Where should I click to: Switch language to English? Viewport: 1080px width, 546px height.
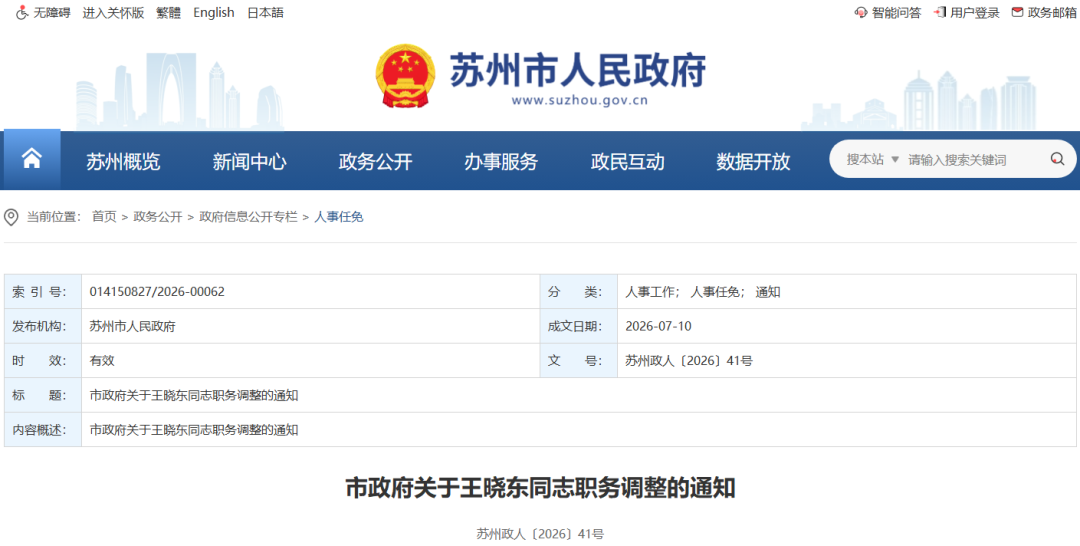click(214, 12)
